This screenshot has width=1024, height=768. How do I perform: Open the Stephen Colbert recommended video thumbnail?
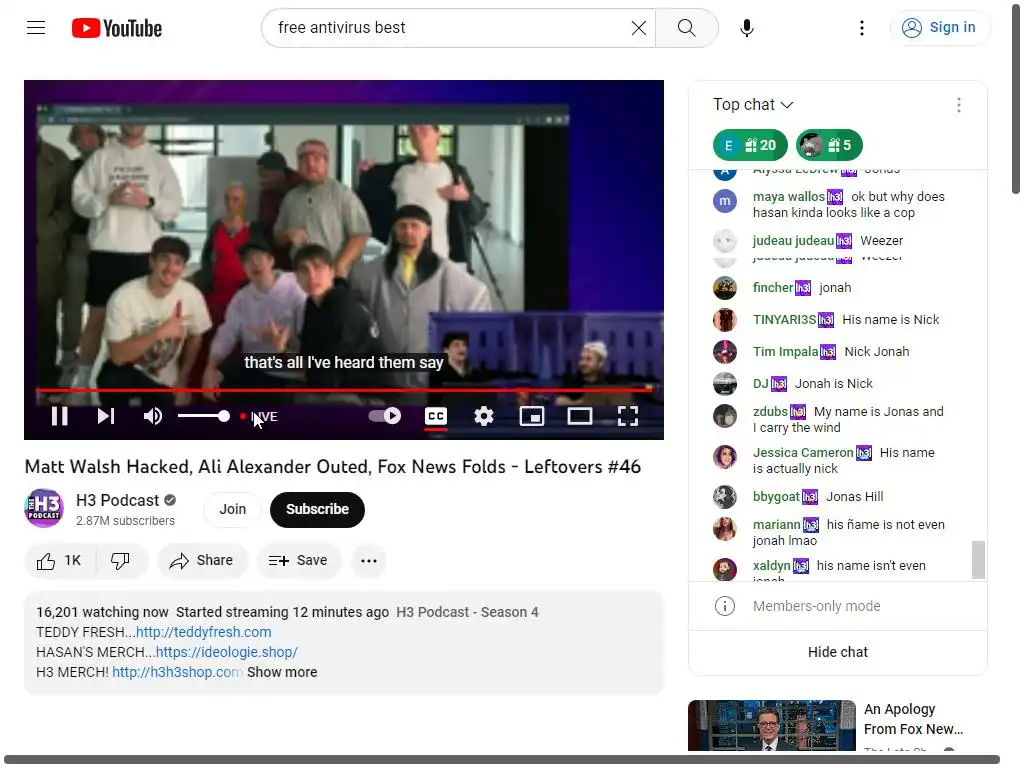(772, 726)
